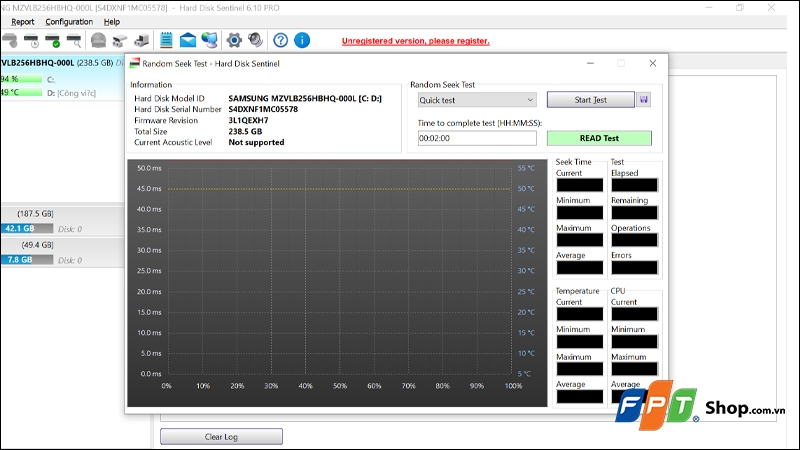Click the green READ Test button

[x=599, y=138]
